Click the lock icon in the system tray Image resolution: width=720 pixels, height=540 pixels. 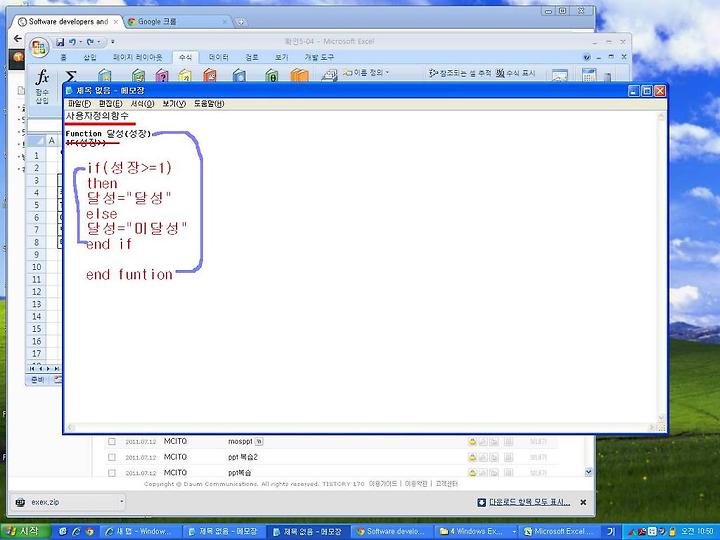(672, 532)
